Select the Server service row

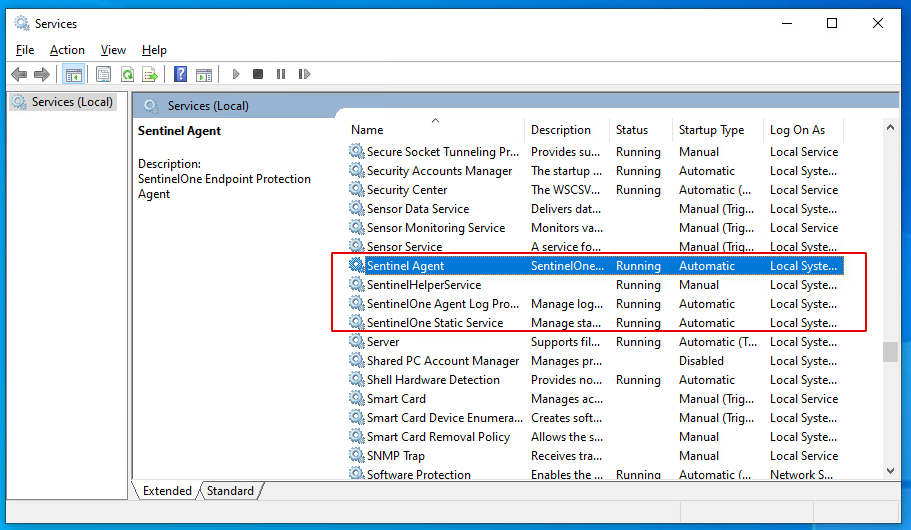(x=596, y=342)
